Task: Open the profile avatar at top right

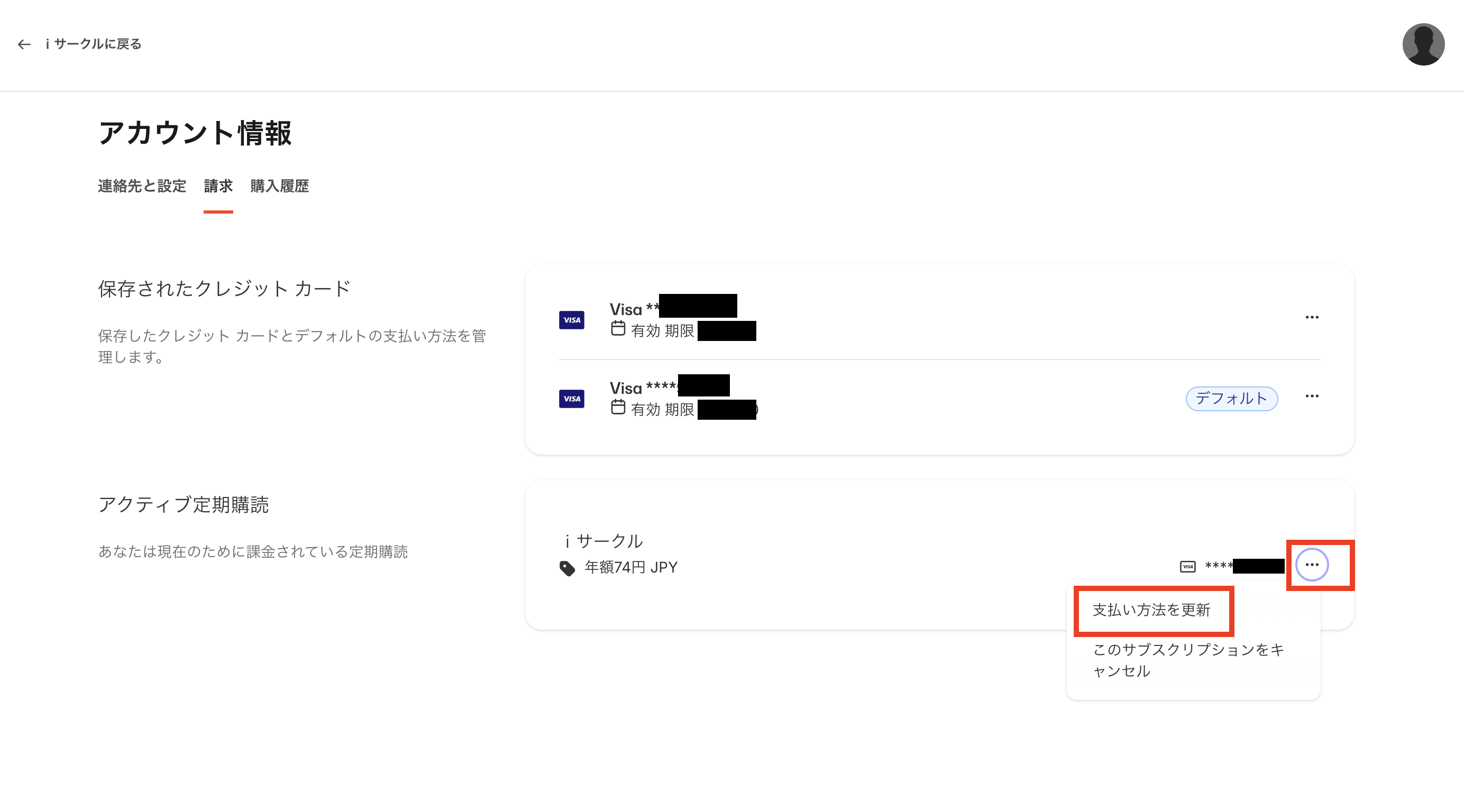Action: 1424,44
